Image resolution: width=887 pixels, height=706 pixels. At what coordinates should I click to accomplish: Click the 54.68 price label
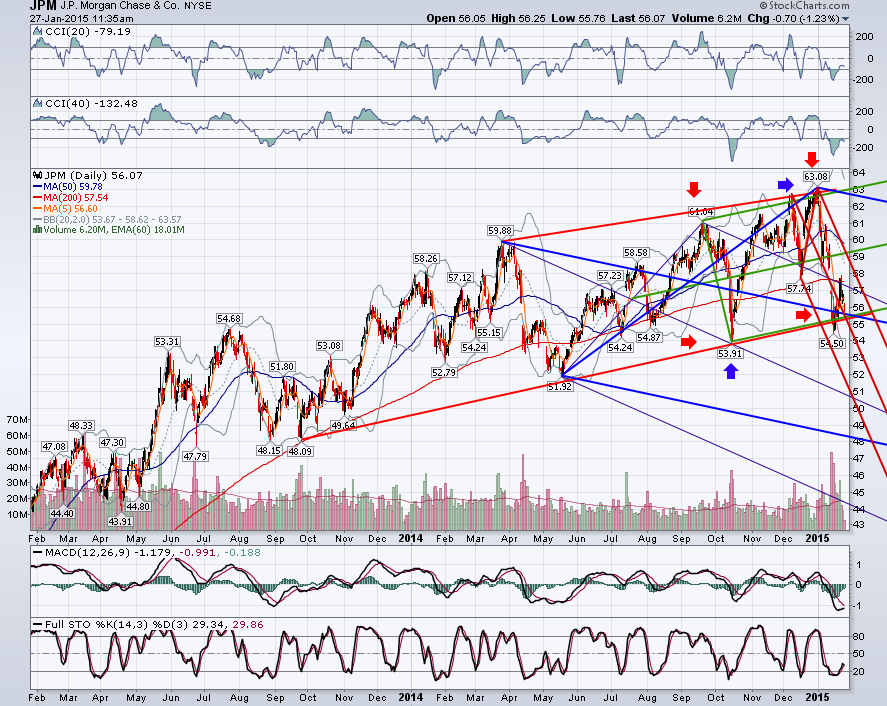(x=229, y=318)
